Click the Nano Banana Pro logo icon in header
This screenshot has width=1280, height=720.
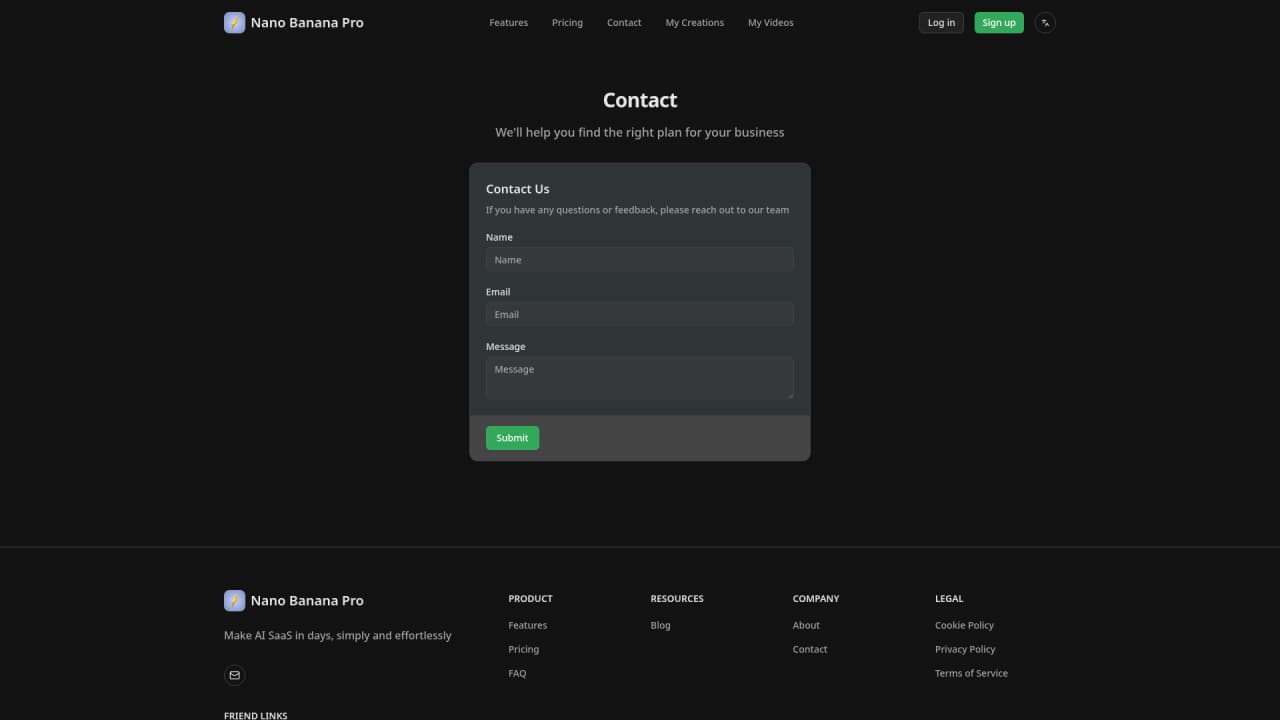pyautogui.click(x=234, y=22)
